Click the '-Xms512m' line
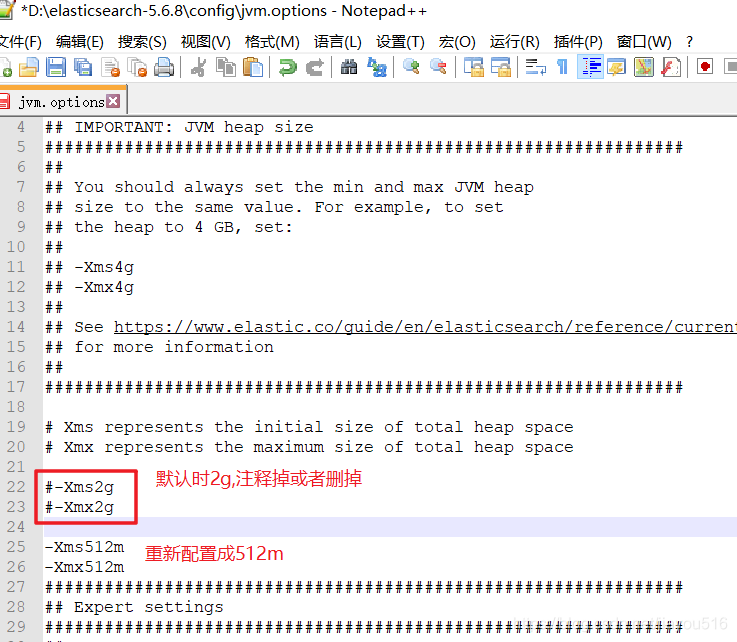This screenshot has height=642, width=737. click(x=85, y=548)
